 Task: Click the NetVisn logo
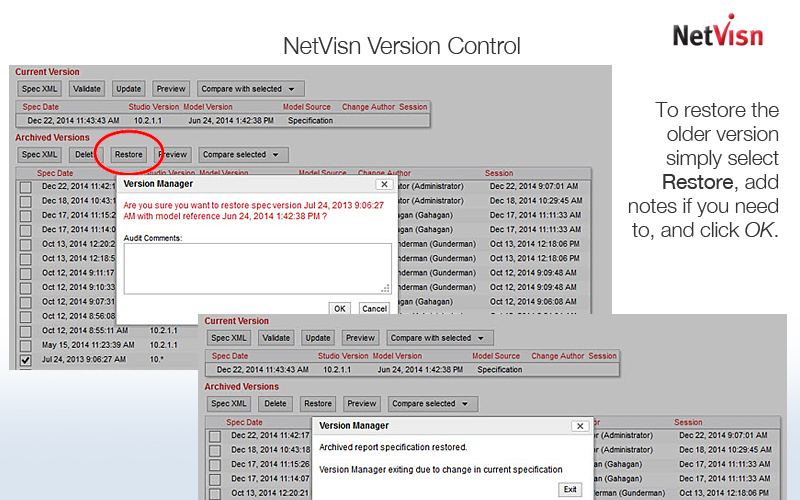[x=718, y=32]
